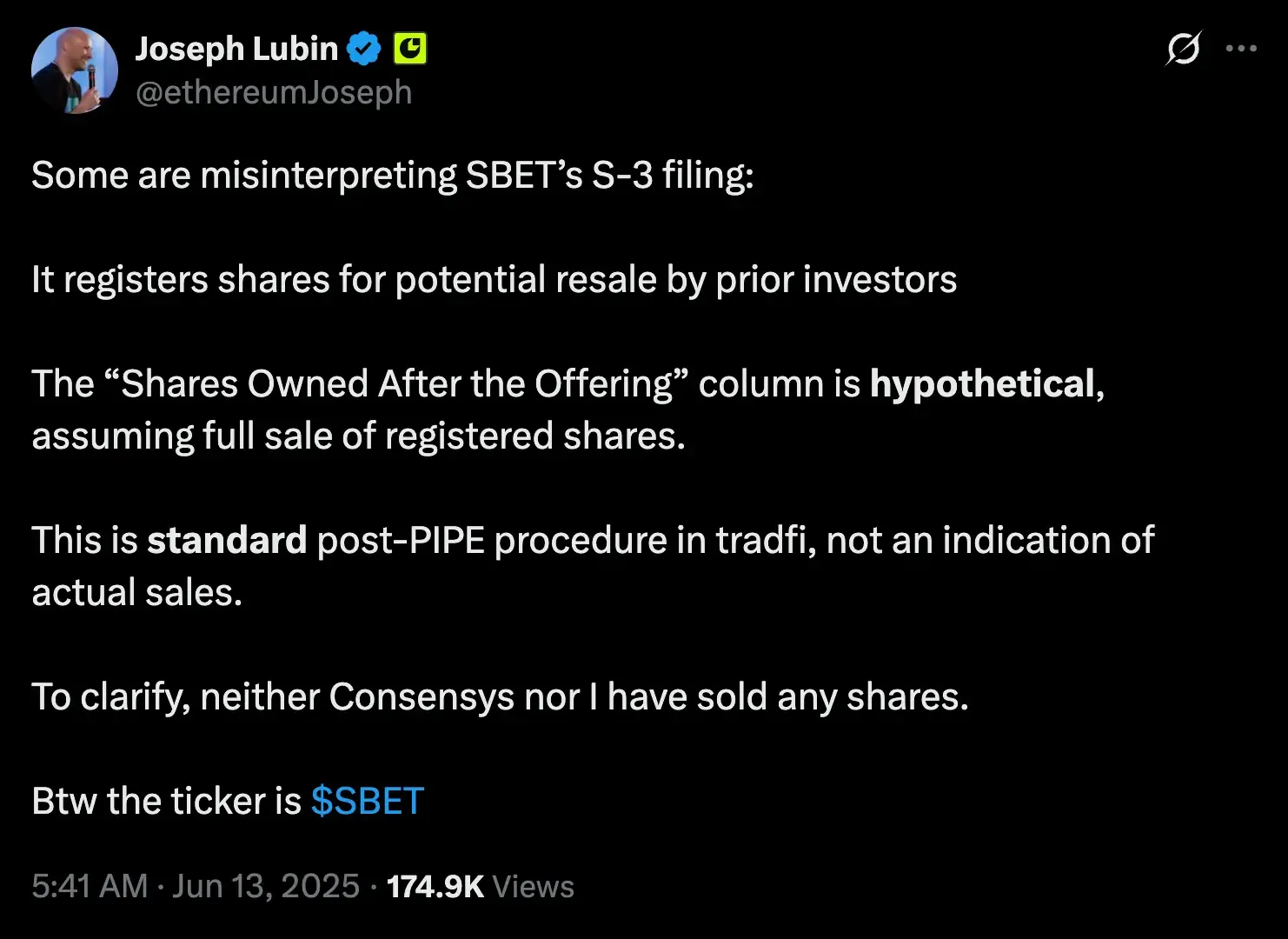Open the @ethereumJoseph handle link
The image size is (1288, 939).
coord(274,92)
